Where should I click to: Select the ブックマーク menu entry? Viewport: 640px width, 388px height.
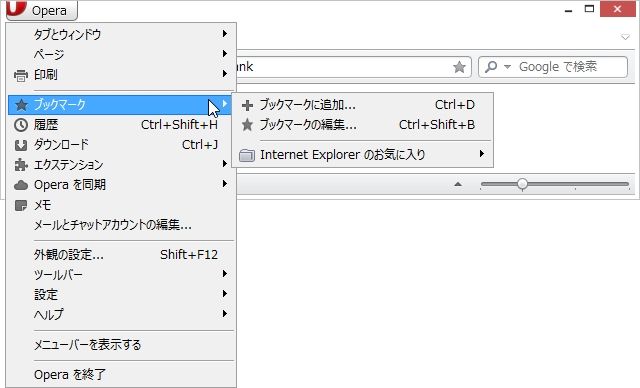[x=120, y=105]
